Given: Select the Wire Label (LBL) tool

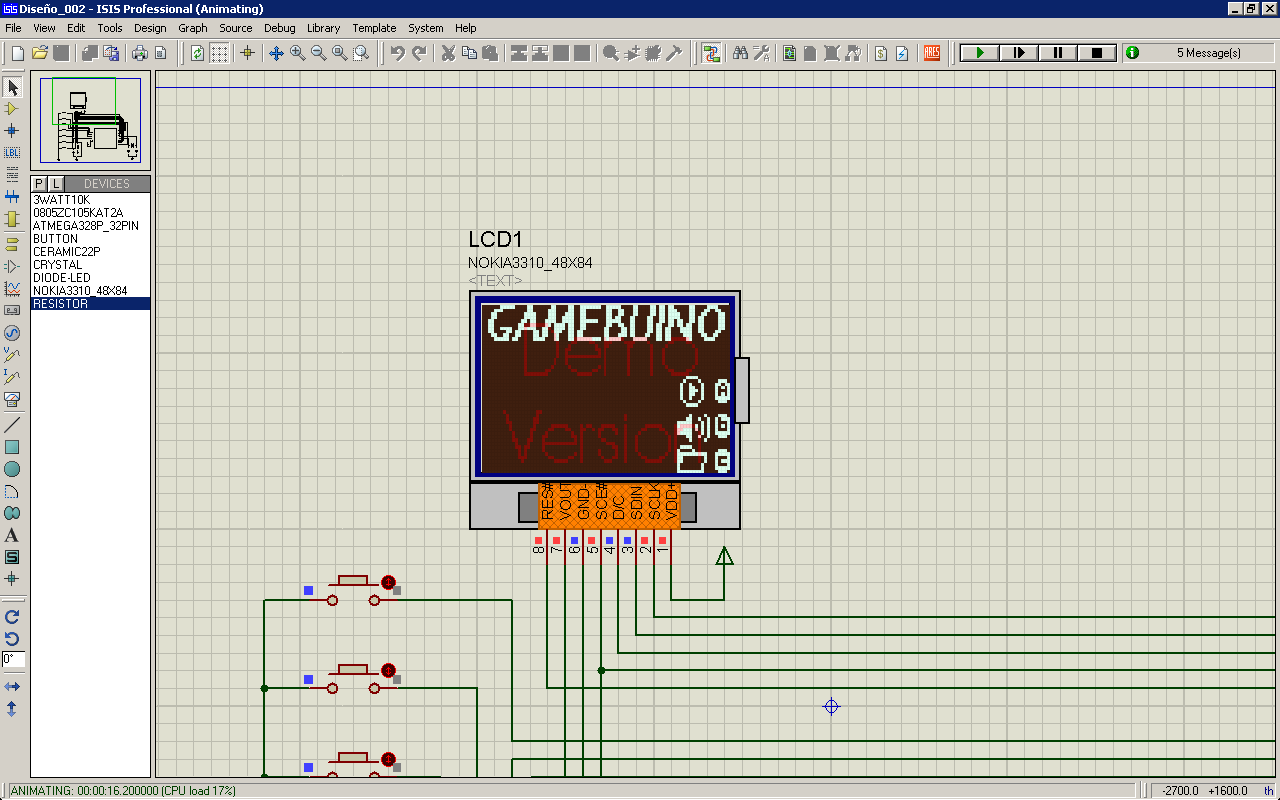Looking at the screenshot, I should (12, 152).
